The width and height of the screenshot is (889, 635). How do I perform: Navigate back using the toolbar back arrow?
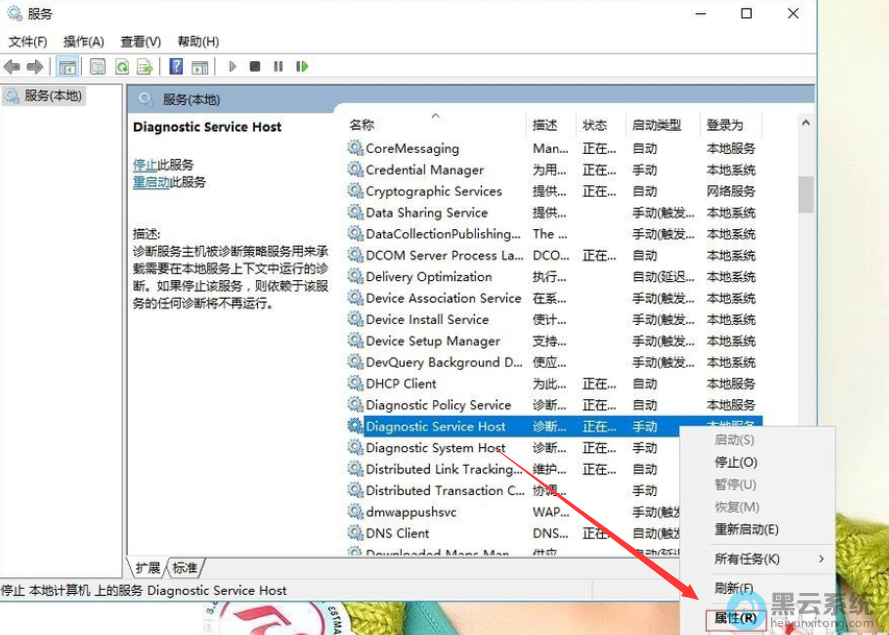click(x=12, y=66)
